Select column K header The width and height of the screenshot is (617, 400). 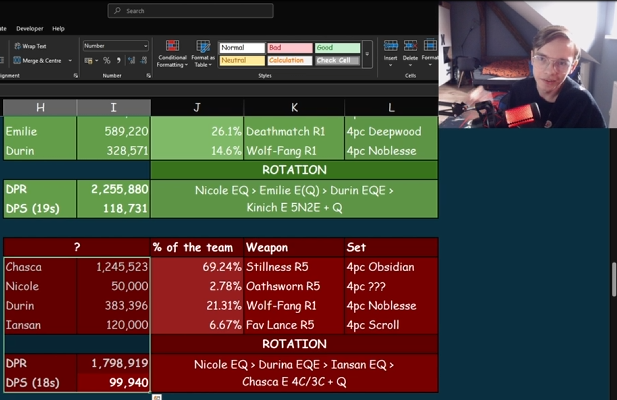pyautogui.click(x=294, y=108)
